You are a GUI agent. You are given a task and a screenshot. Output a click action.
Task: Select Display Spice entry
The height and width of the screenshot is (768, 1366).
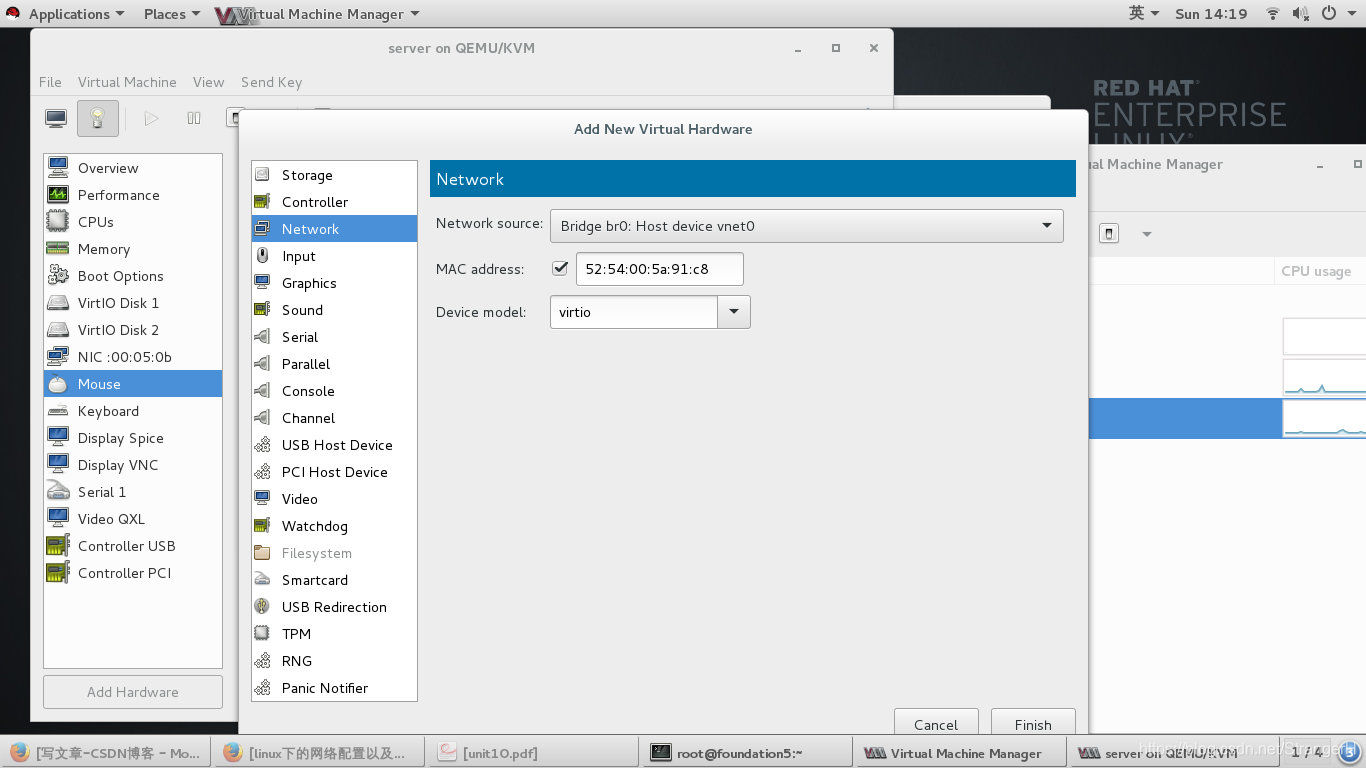pos(133,438)
